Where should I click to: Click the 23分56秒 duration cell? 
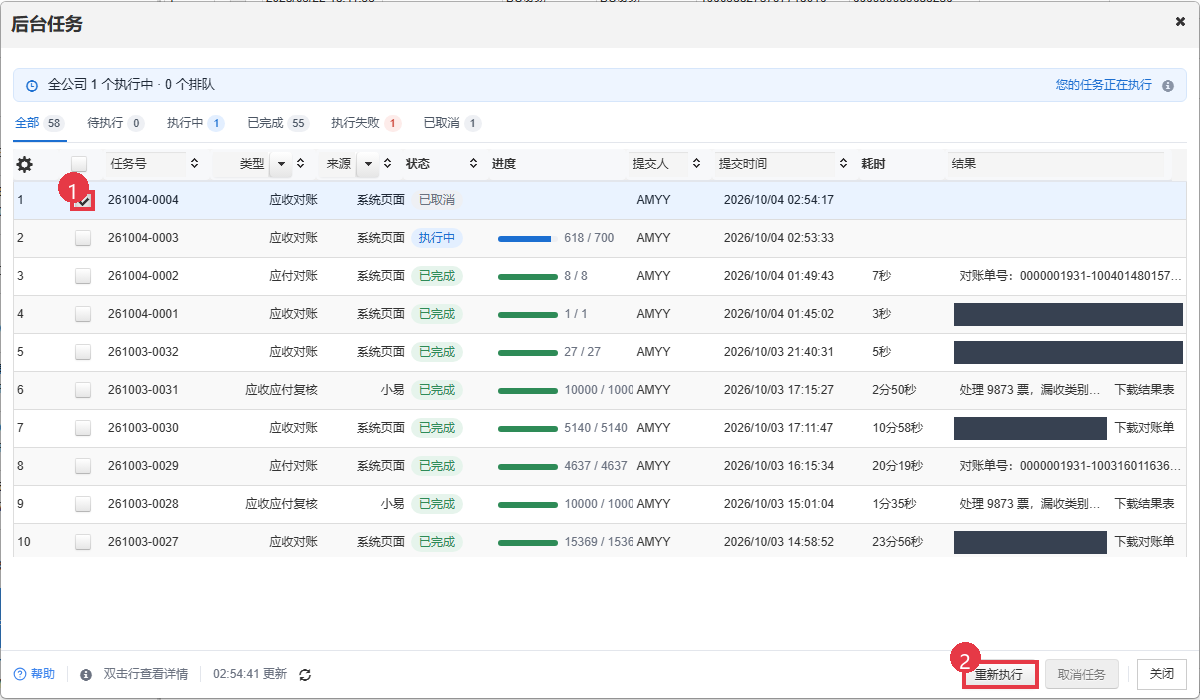pos(898,542)
